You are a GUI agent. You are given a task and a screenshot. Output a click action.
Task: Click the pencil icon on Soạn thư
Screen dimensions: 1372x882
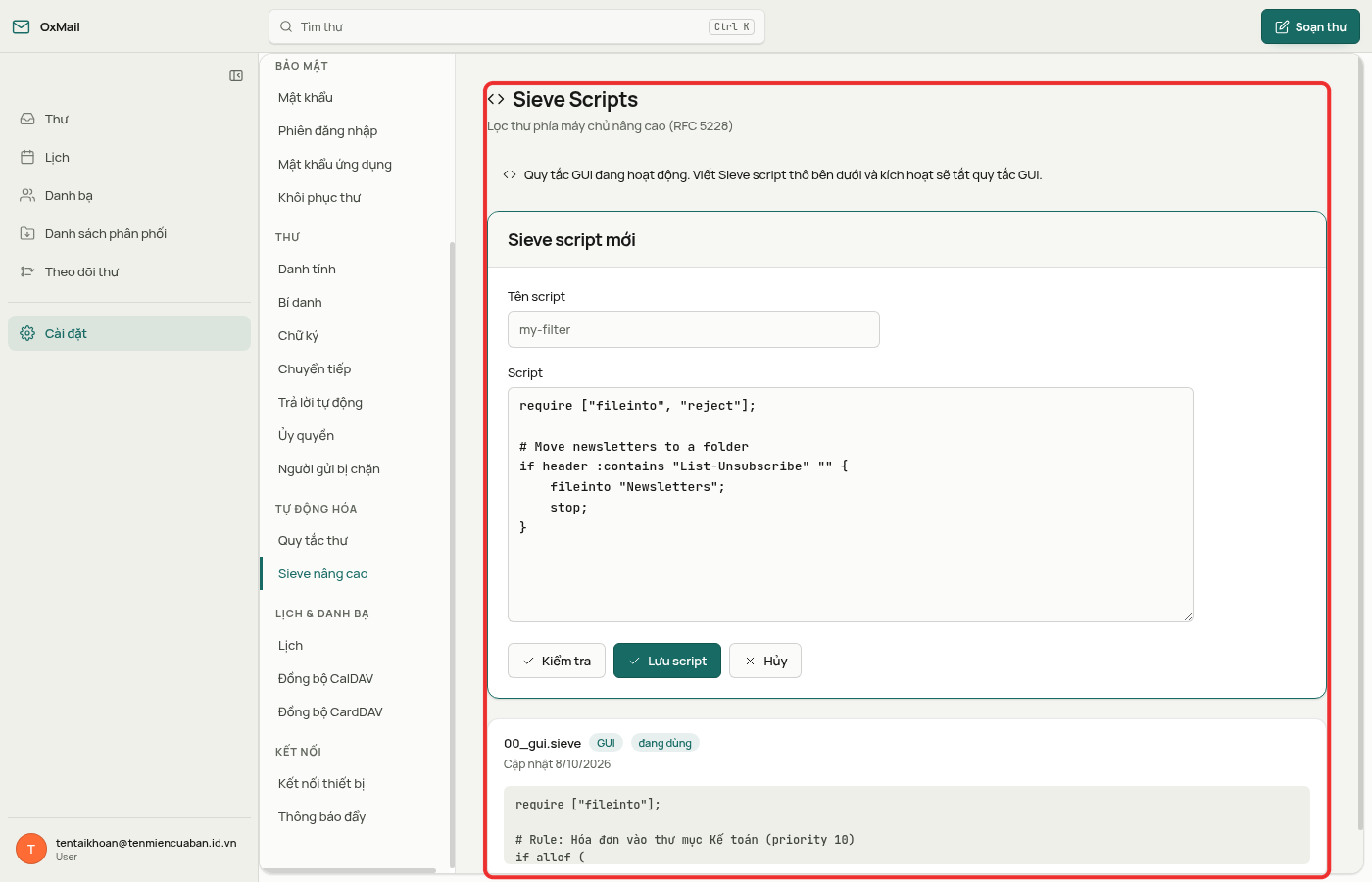pos(1282,26)
